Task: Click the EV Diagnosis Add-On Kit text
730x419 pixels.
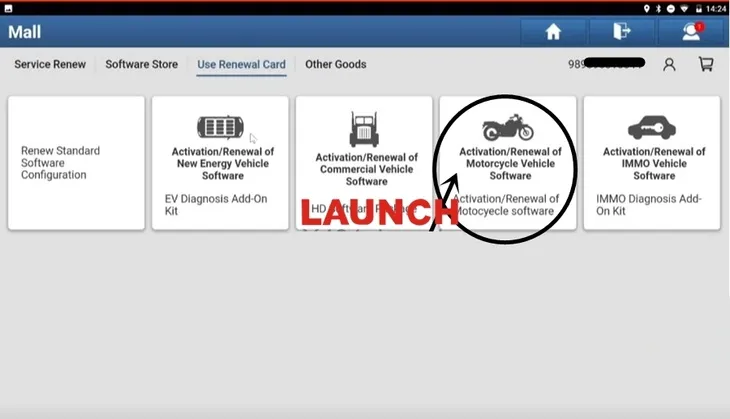Action: (x=216, y=205)
